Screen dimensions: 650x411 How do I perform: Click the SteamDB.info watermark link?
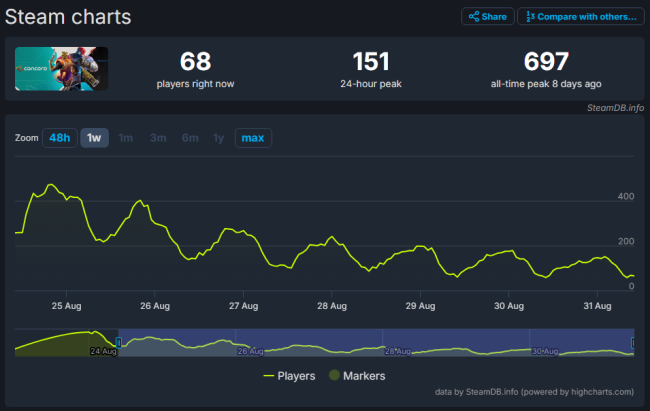pos(615,108)
